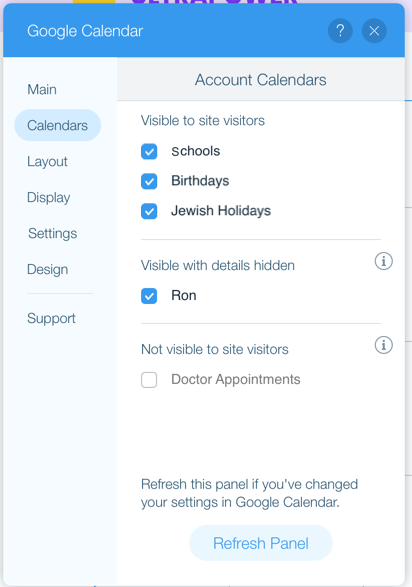Open the Support section
The image size is (412, 587).
51,319
